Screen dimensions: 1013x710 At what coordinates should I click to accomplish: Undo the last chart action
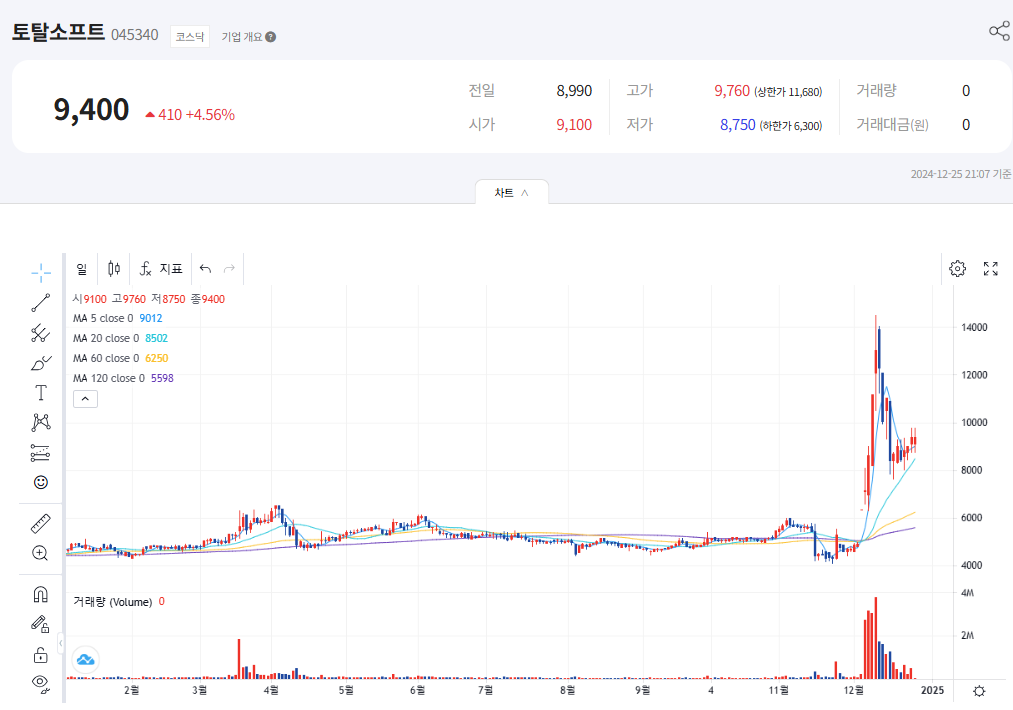(x=205, y=269)
